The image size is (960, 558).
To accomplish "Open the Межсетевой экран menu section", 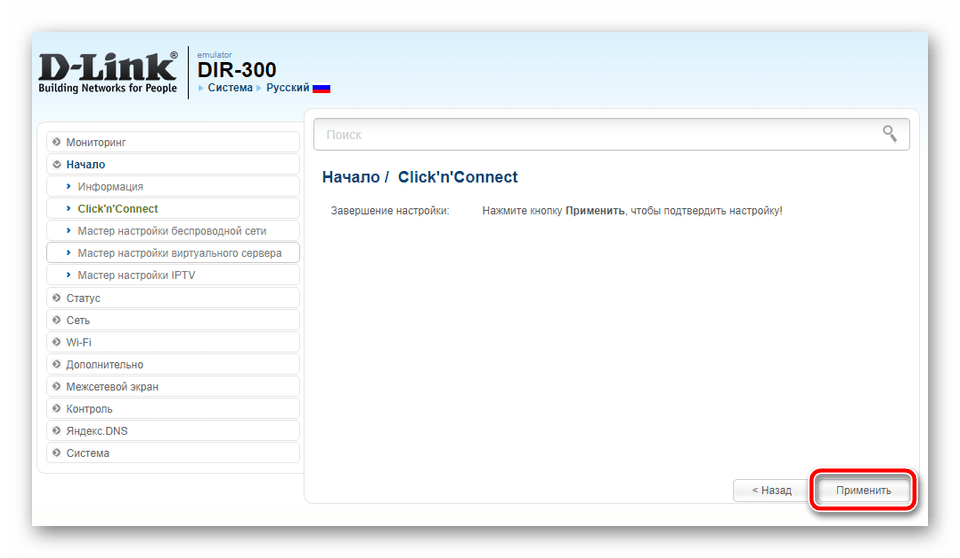I will (x=173, y=386).
